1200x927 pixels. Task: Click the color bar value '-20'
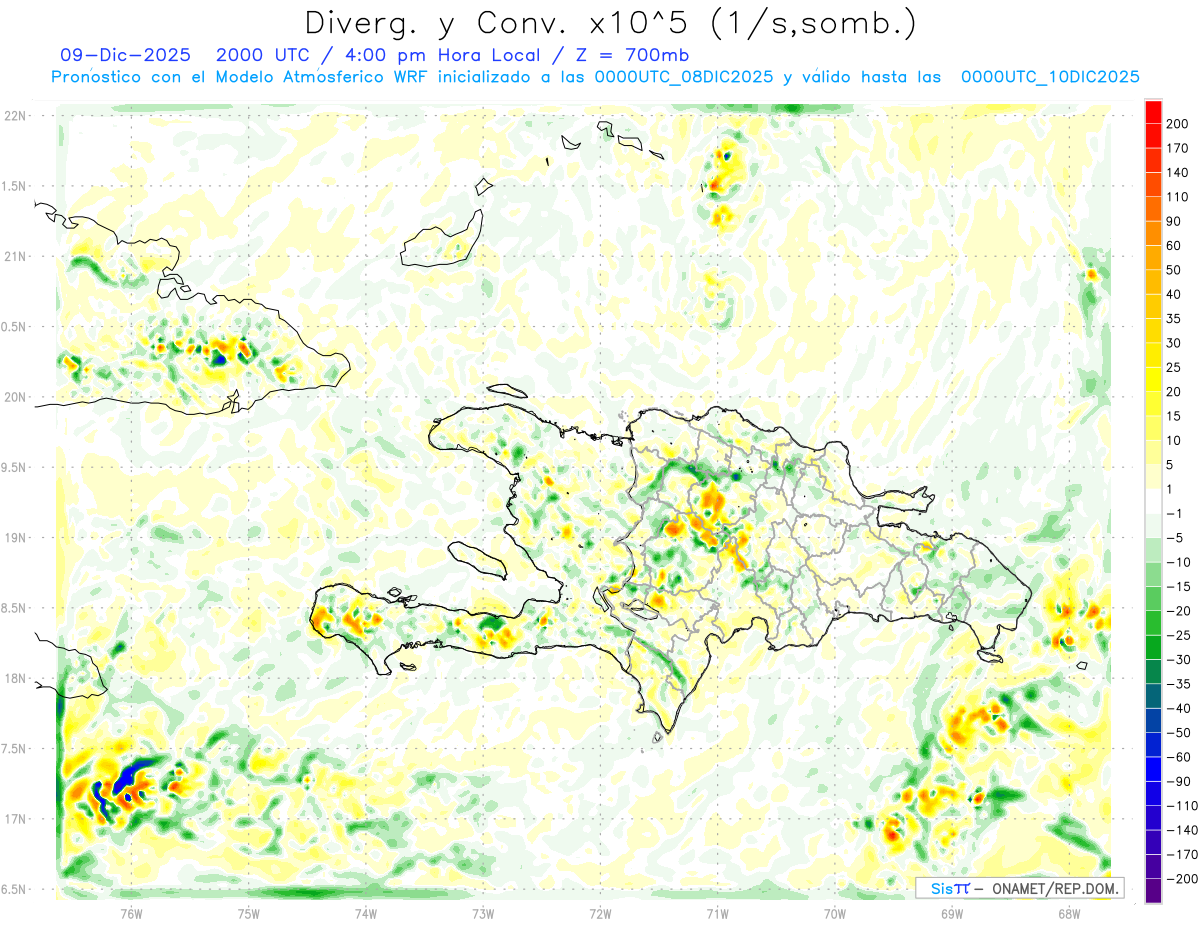[1179, 611]
